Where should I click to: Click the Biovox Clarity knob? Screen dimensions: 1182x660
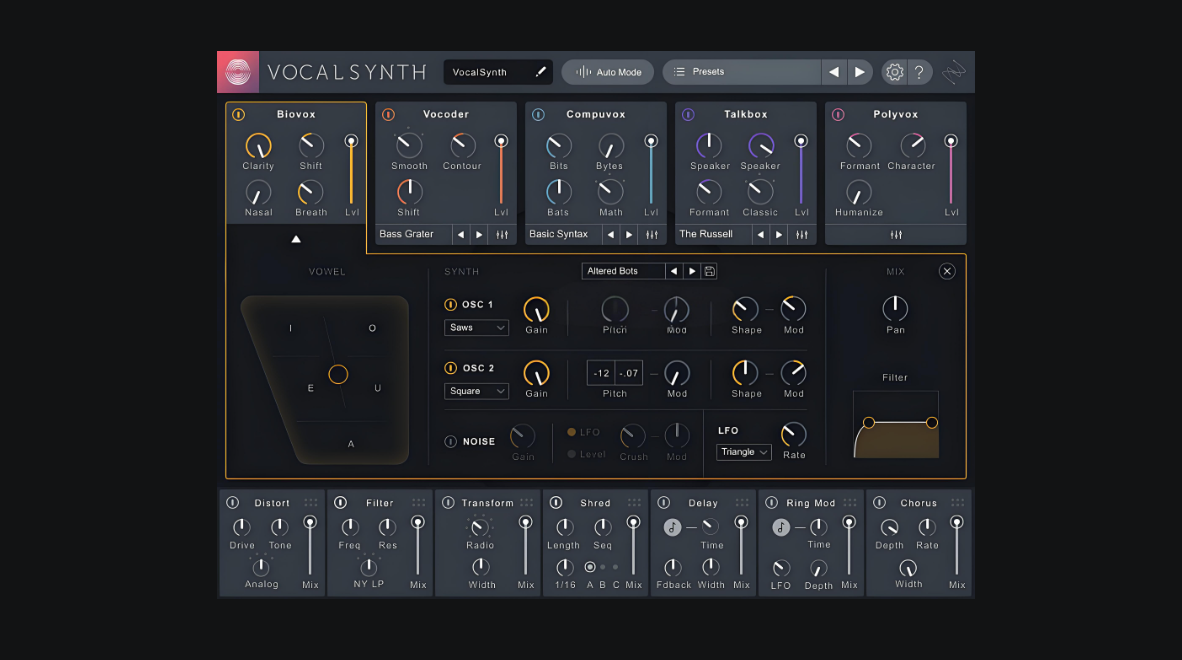[x=258, y=146]
